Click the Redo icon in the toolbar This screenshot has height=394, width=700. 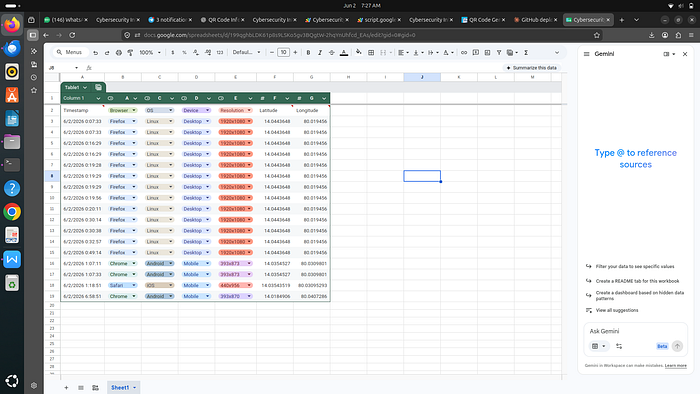point(107,53)
